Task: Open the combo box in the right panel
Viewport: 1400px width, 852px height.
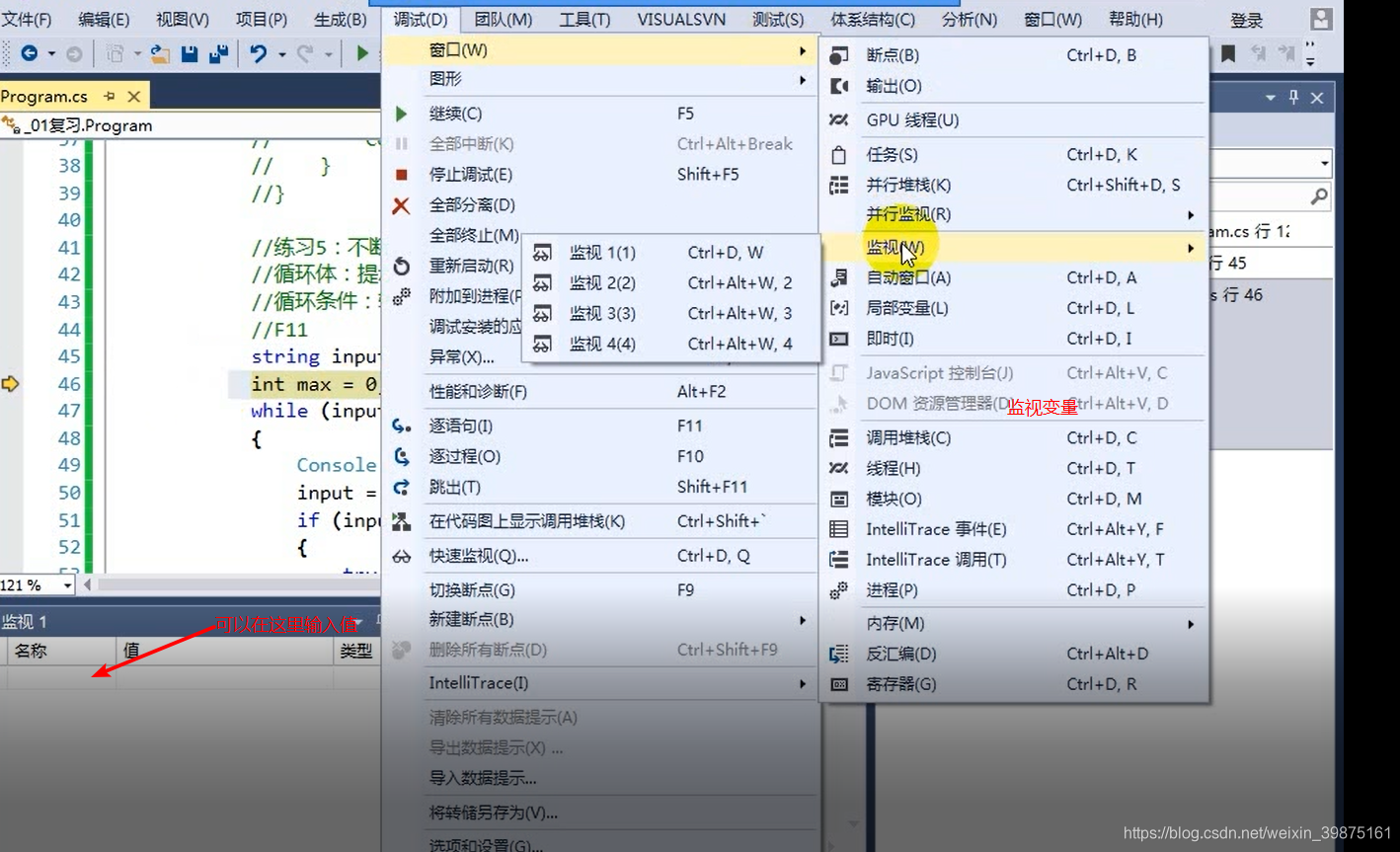Action: tap(1324, 163)
